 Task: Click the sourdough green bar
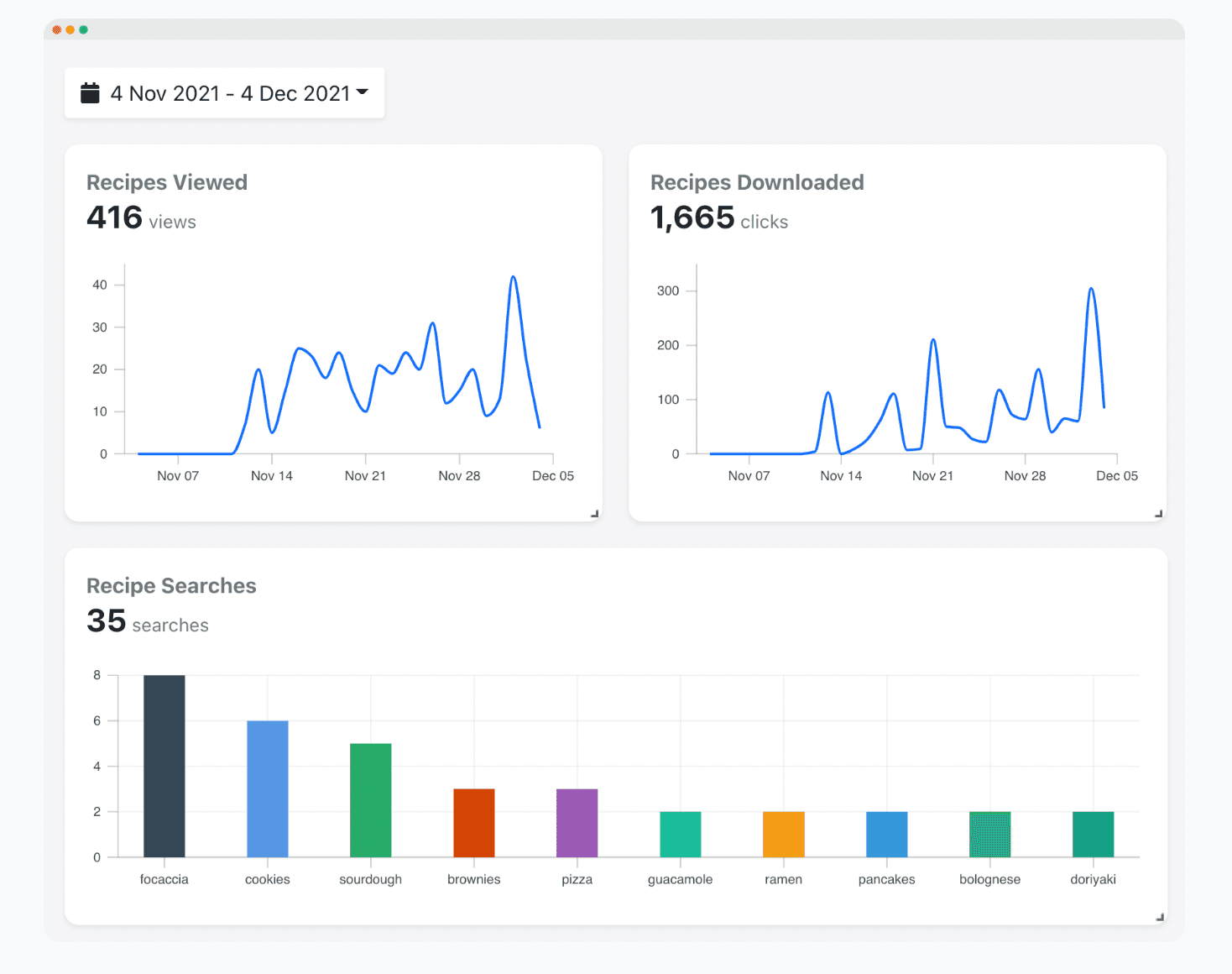click(370, 798)
